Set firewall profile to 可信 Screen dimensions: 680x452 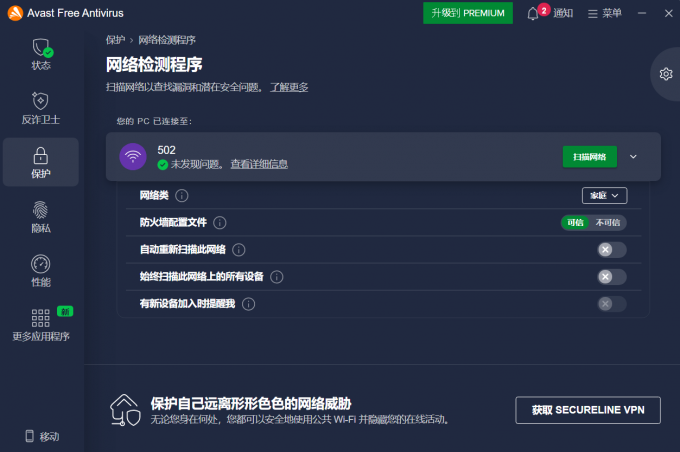575,223
